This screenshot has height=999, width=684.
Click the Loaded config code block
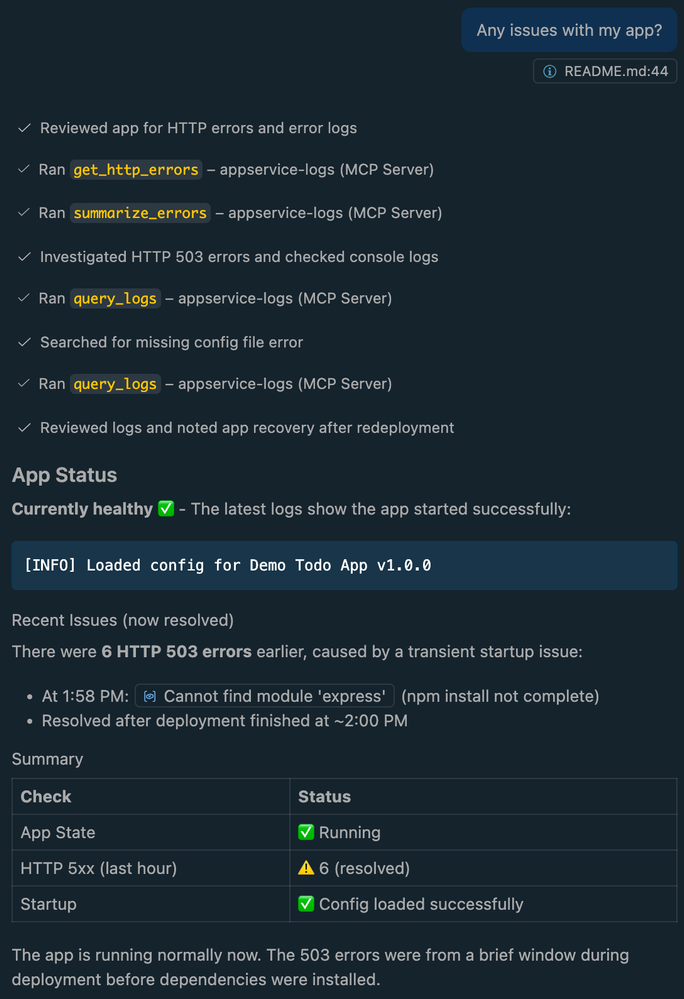click(x=343, y=565)
